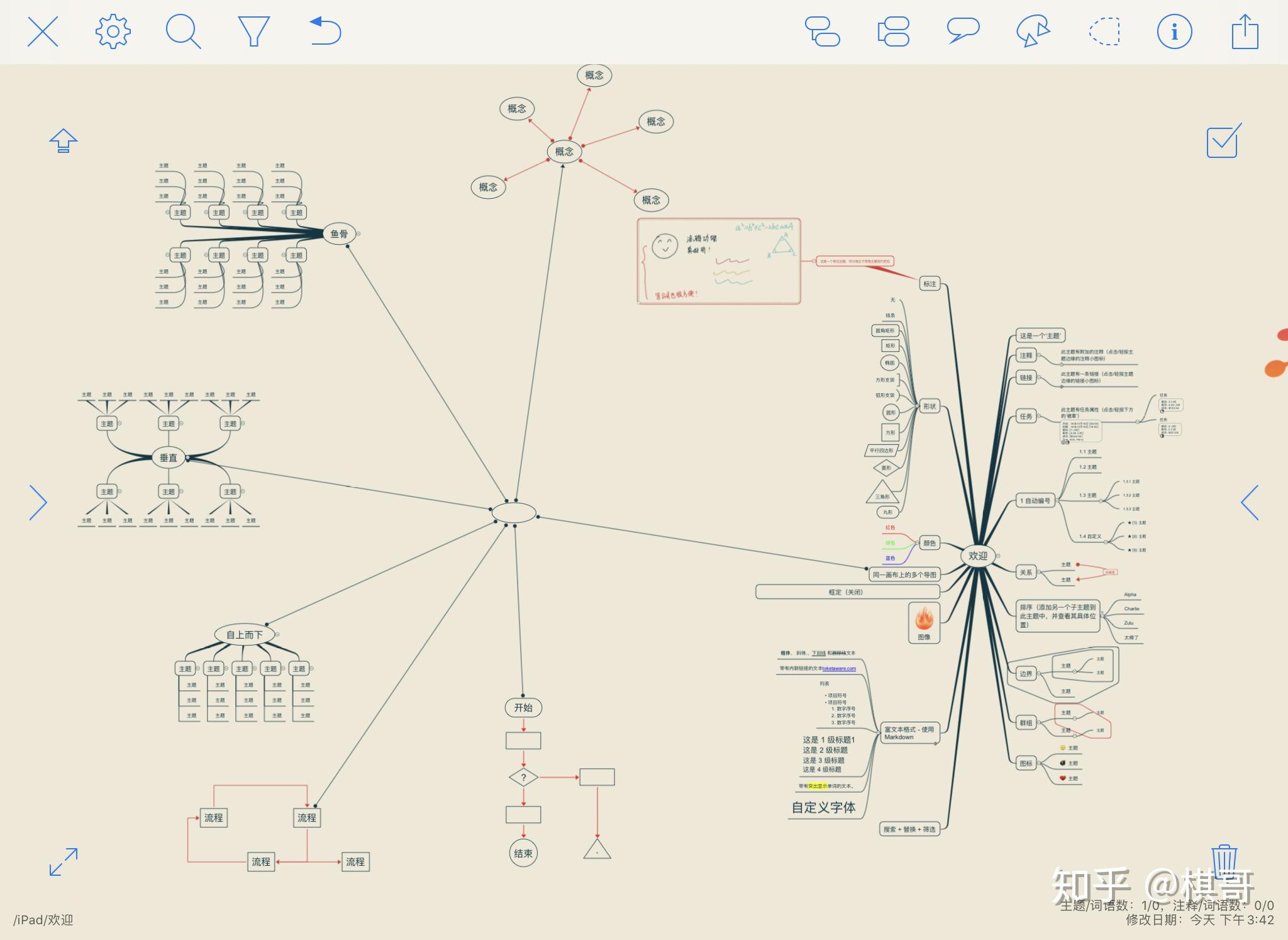
Task: Click the 红色 color topic
Action: pyautogui.click(x=890, y=528)
